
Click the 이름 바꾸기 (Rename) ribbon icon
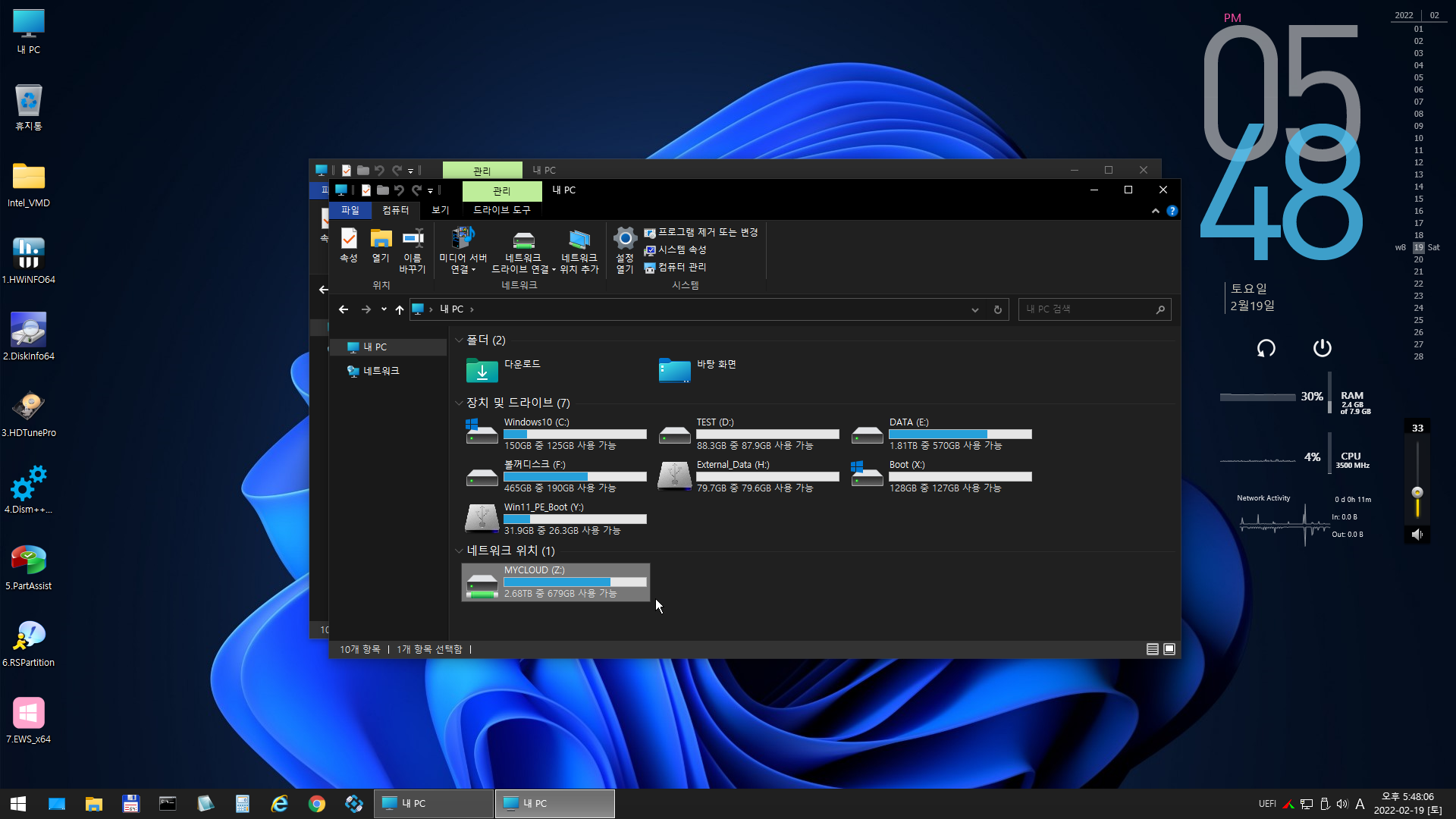coord(413,250)
